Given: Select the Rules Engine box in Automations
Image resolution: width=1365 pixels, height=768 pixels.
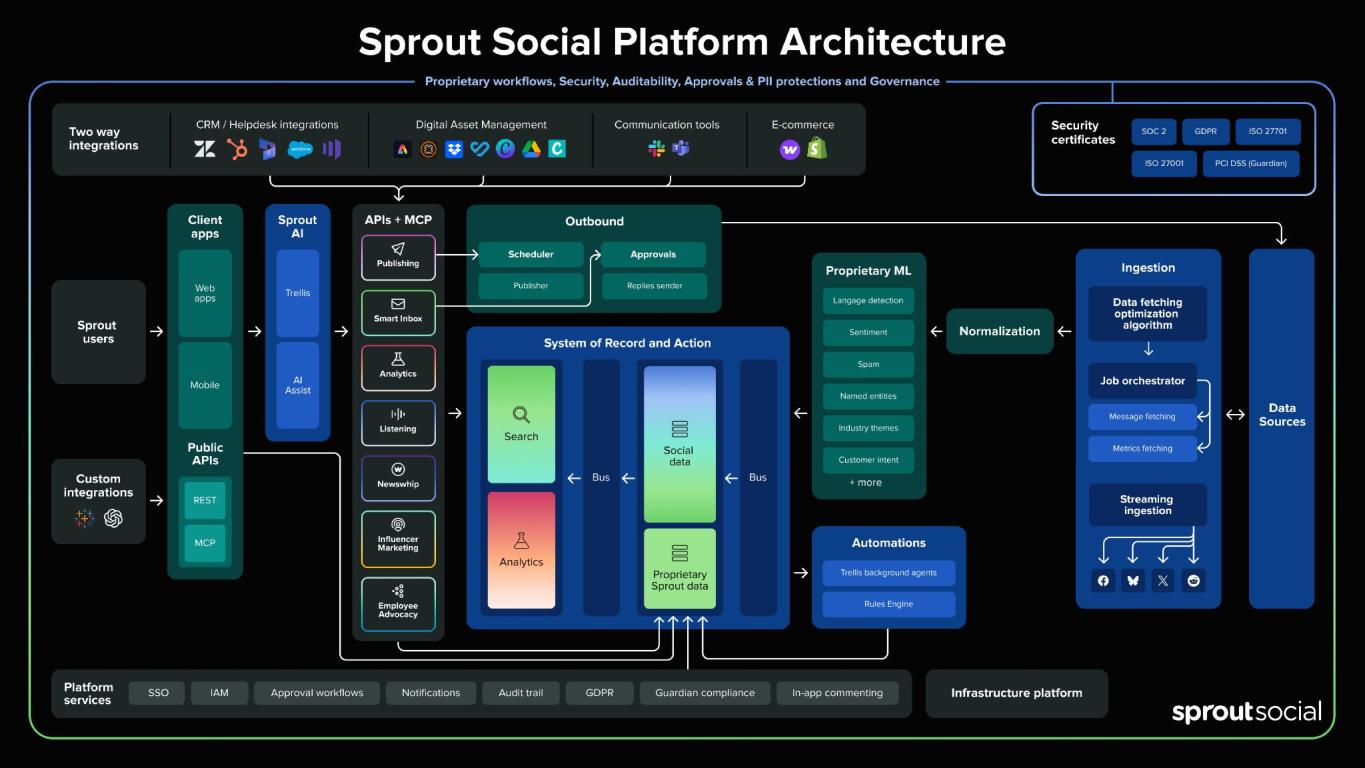Looking at the screenshot, I should tap(888, 604).
